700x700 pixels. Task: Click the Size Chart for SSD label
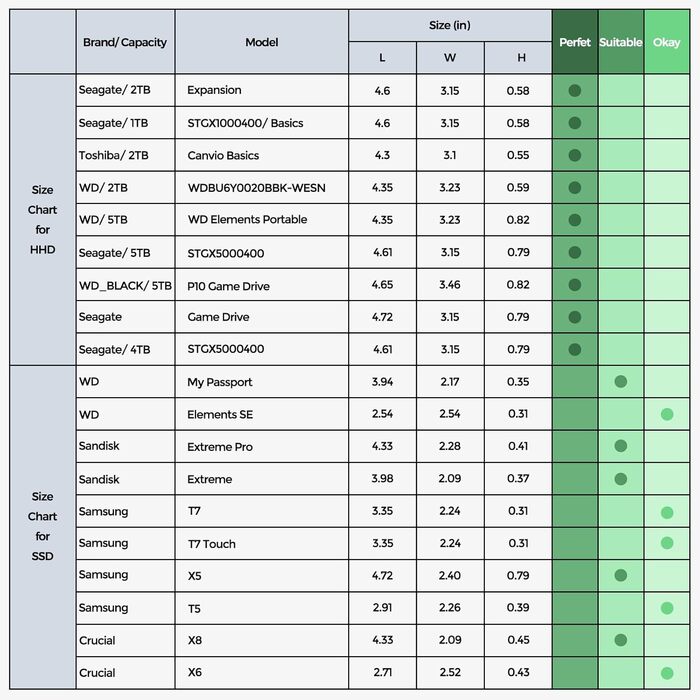(42, 526)
